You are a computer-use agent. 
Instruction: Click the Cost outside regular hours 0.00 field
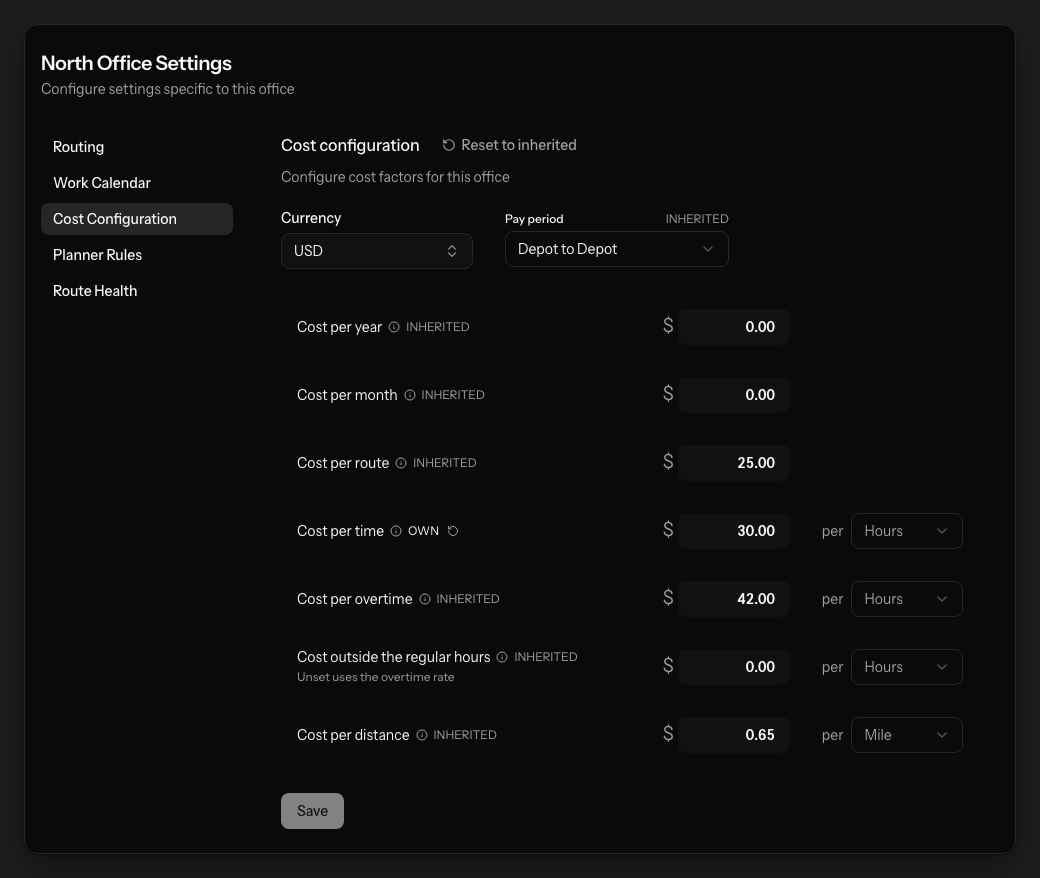(734, 667)
